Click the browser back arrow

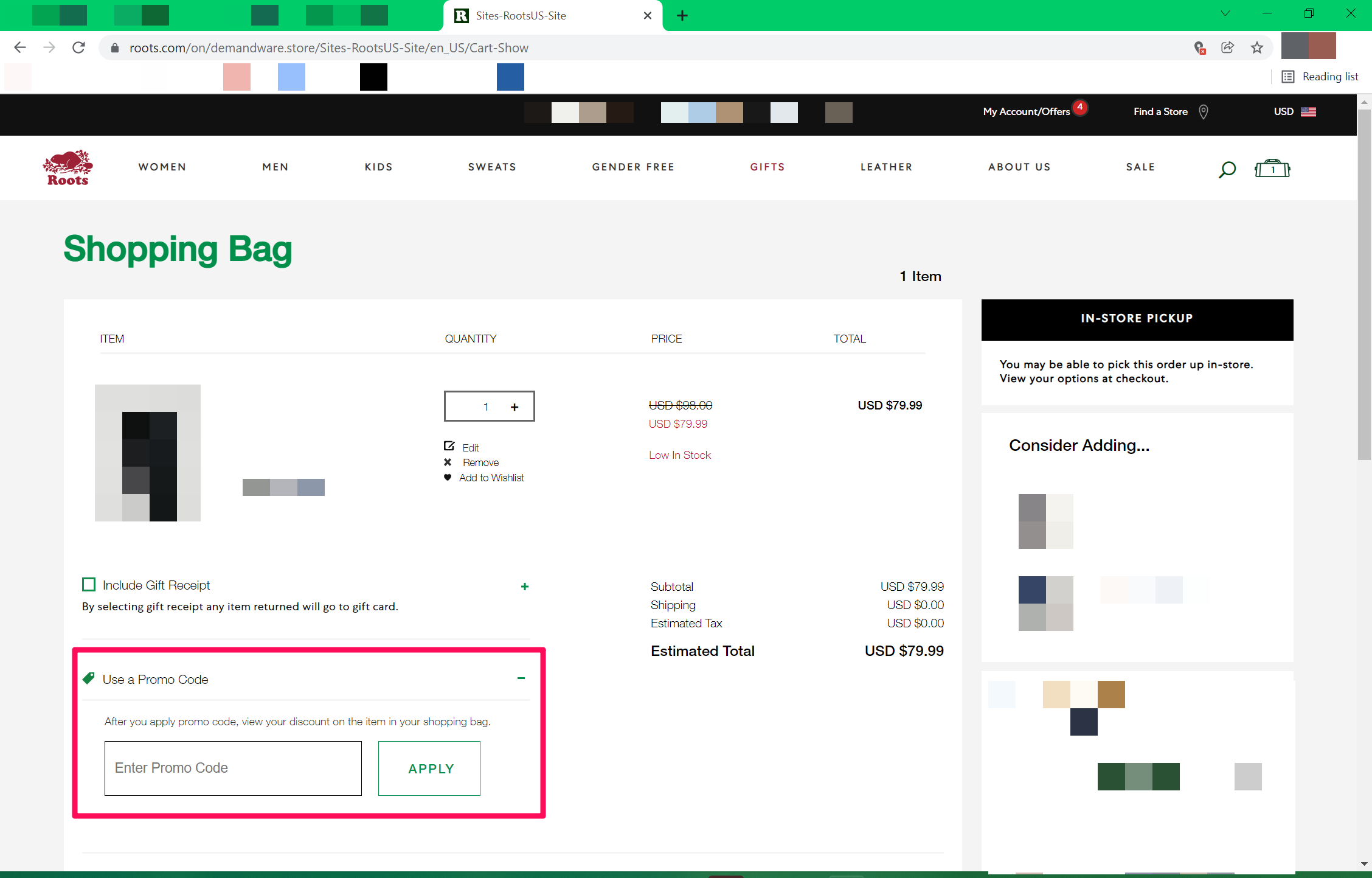coord(19,47)
